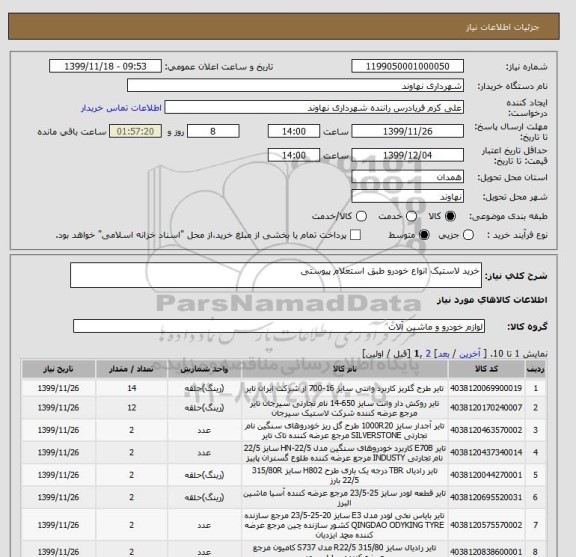The image size is (576, 557).
Task: Click the QINGDAO ODYKING TYRE name in row 7
Action: pyautogui.click(x=345, y=525)
